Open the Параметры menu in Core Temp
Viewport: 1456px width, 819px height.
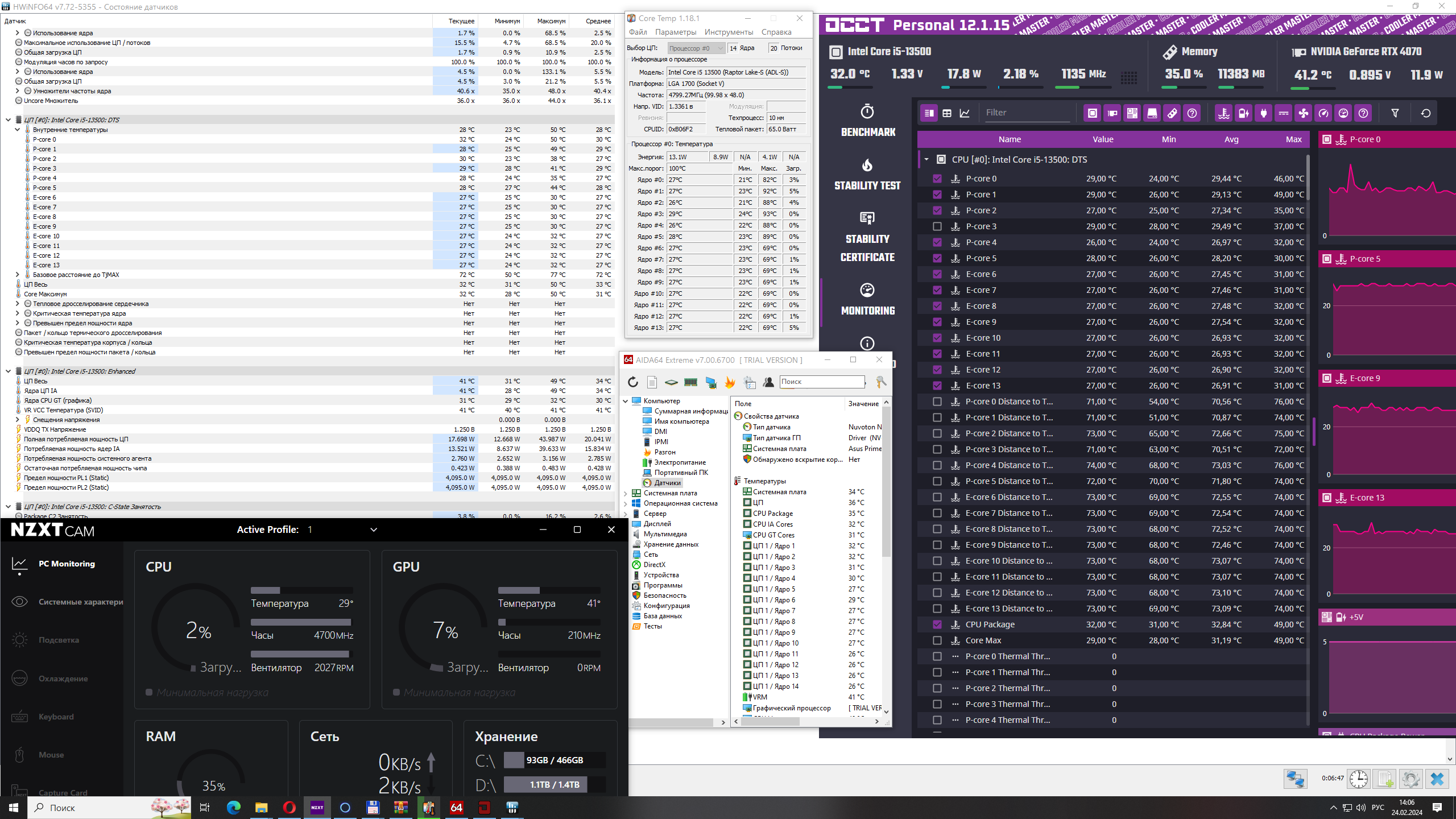point(675,32)
